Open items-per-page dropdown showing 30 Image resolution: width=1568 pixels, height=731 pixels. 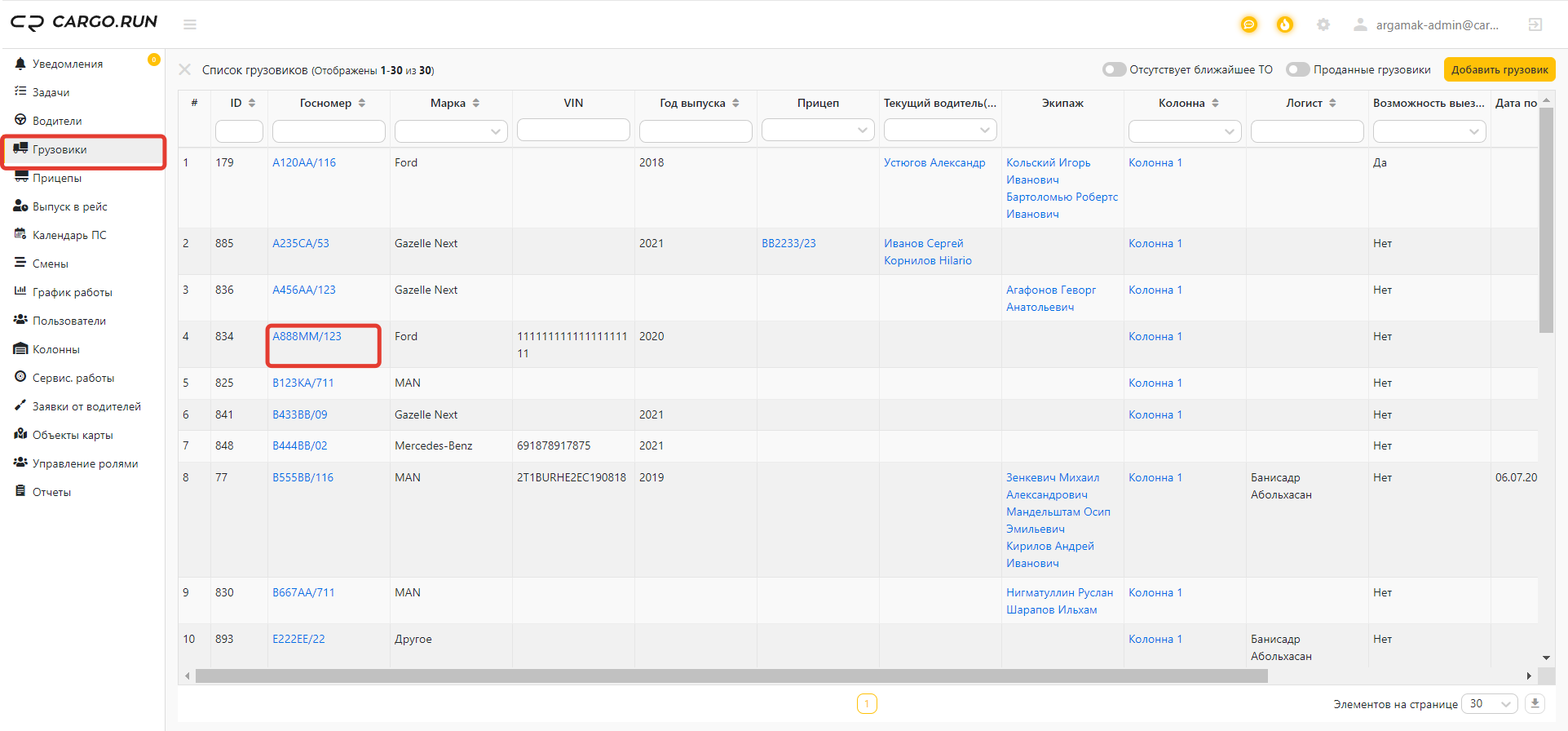(1490, 703)
